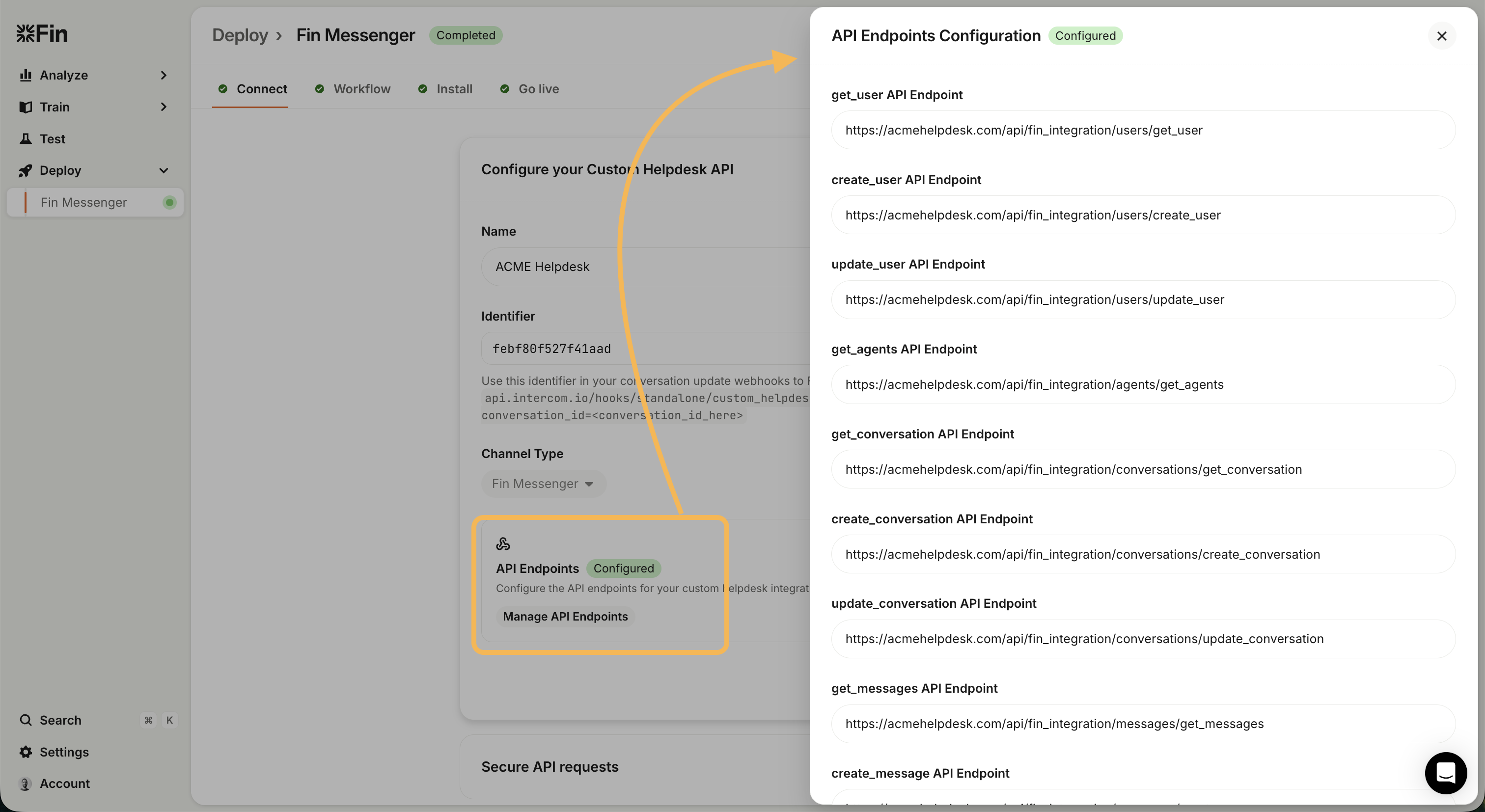Click Fin Messenger green status indicator
Viewport: 1485px width, 812px height.
point(169,202)
